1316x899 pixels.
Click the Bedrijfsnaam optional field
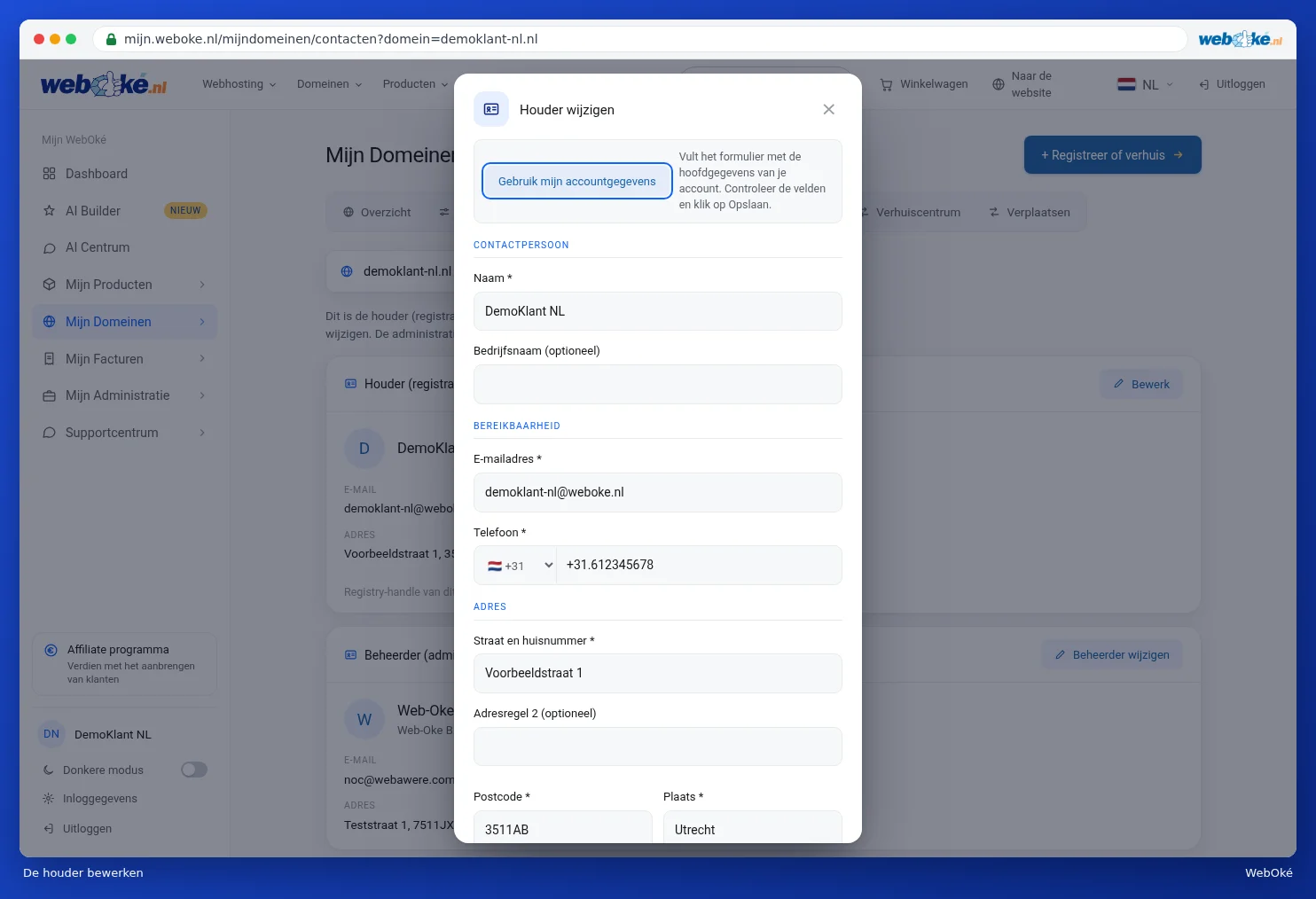pos(658,384)
